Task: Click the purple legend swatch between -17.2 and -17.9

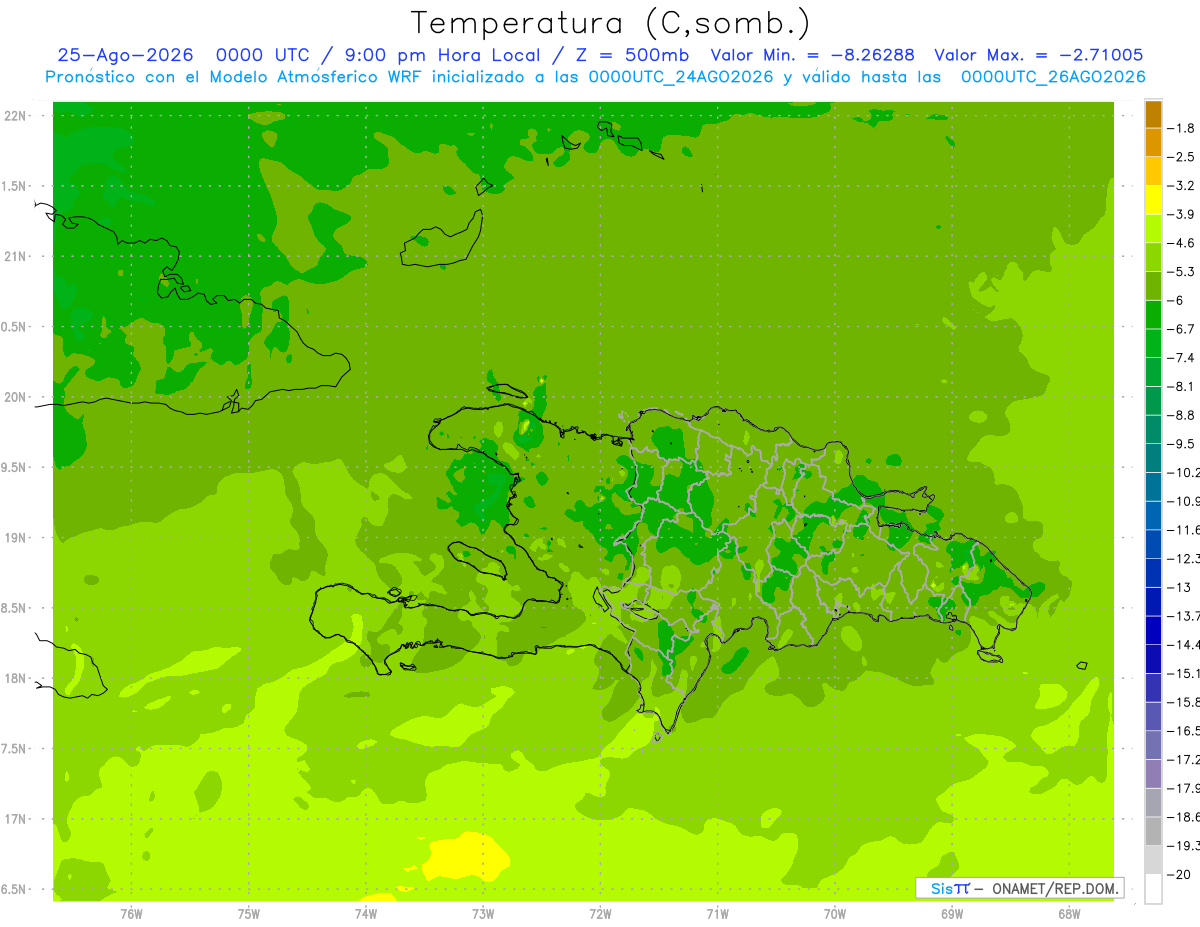Action: (x=1153, y=774)
